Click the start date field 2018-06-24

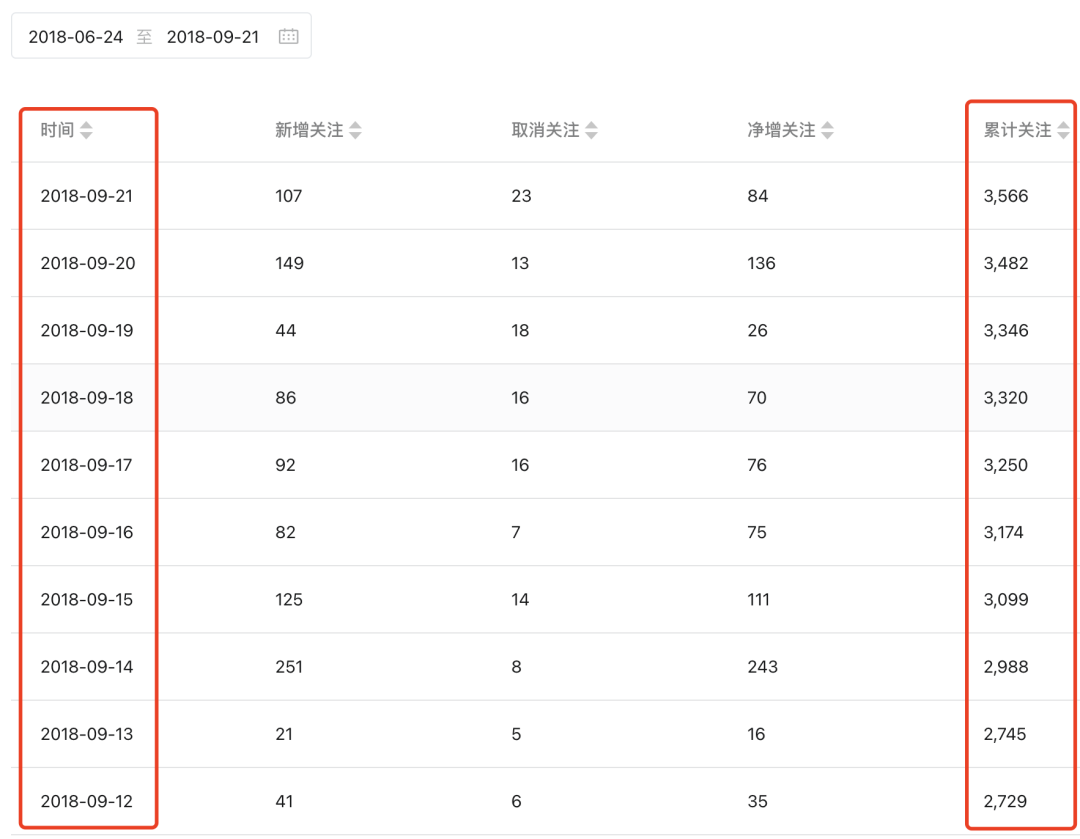(x=76, y=37)
